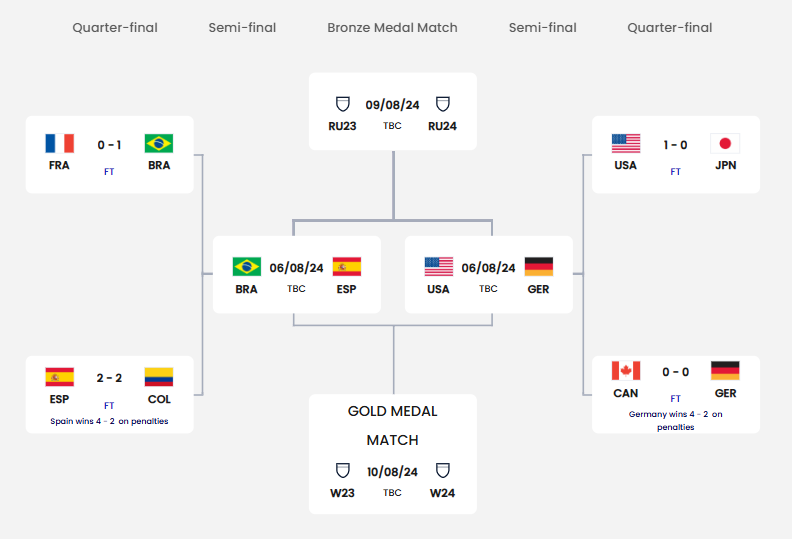The width and height of the screenshot is (792, 539).
Task: Click the W23 placeholder shield icon
Action: pos(342,470)
